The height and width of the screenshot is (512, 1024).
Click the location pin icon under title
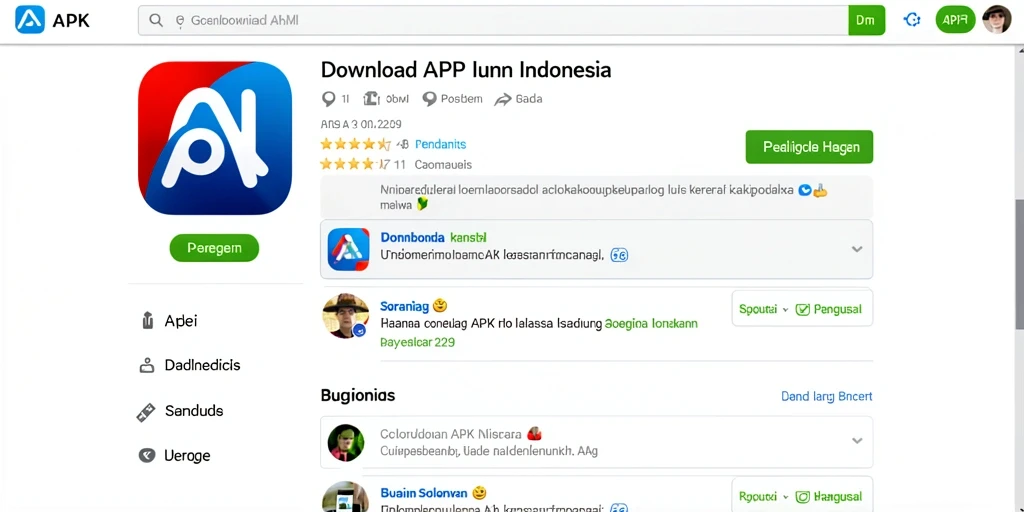[x=328, y=99]
